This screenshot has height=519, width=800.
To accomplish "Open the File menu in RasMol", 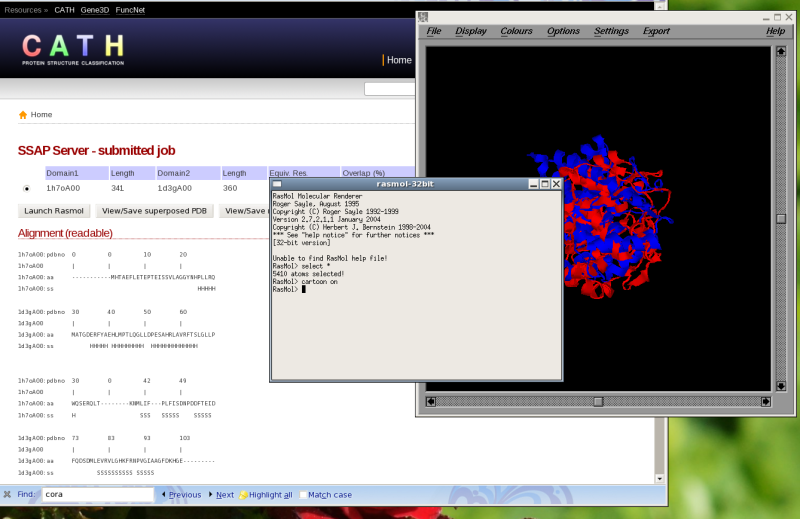I will coord(434,31).
